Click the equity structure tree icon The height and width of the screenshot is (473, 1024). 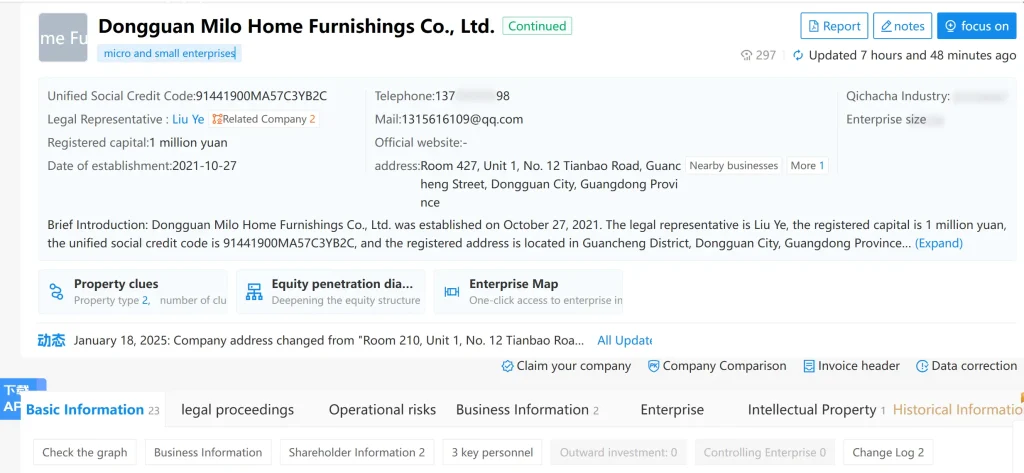(254, 291)
